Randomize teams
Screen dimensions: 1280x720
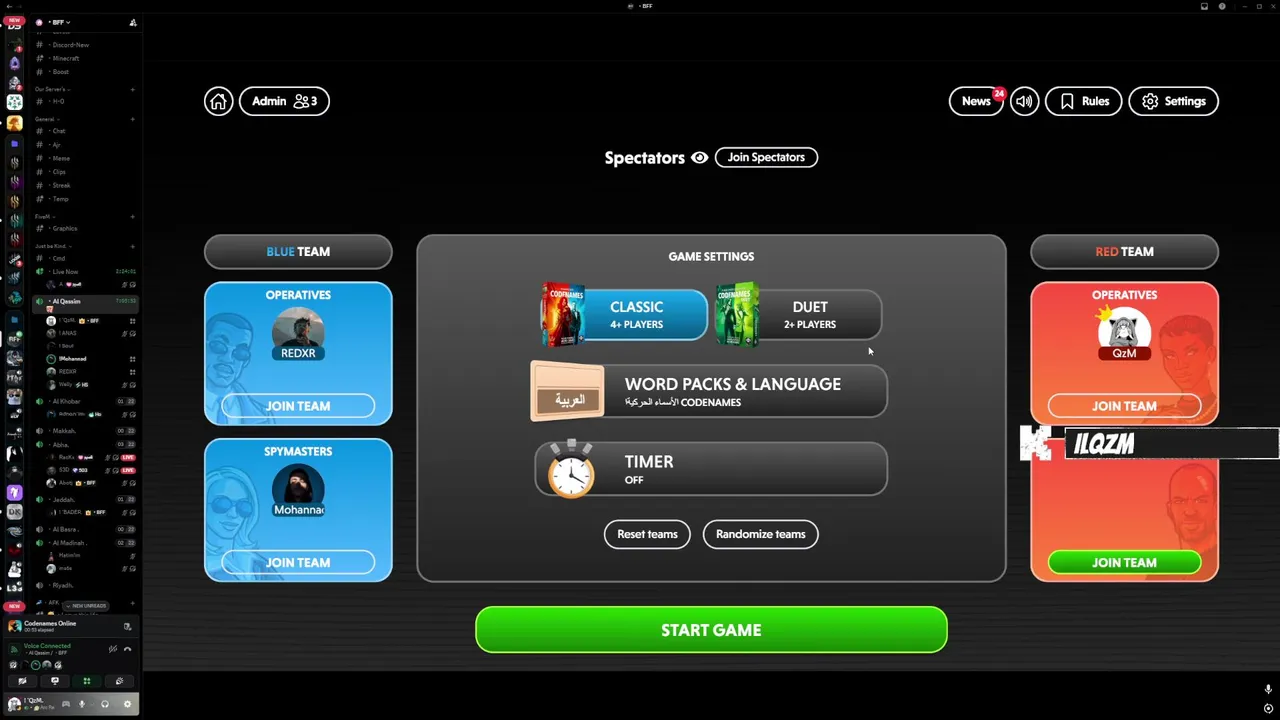coord(761,534)
